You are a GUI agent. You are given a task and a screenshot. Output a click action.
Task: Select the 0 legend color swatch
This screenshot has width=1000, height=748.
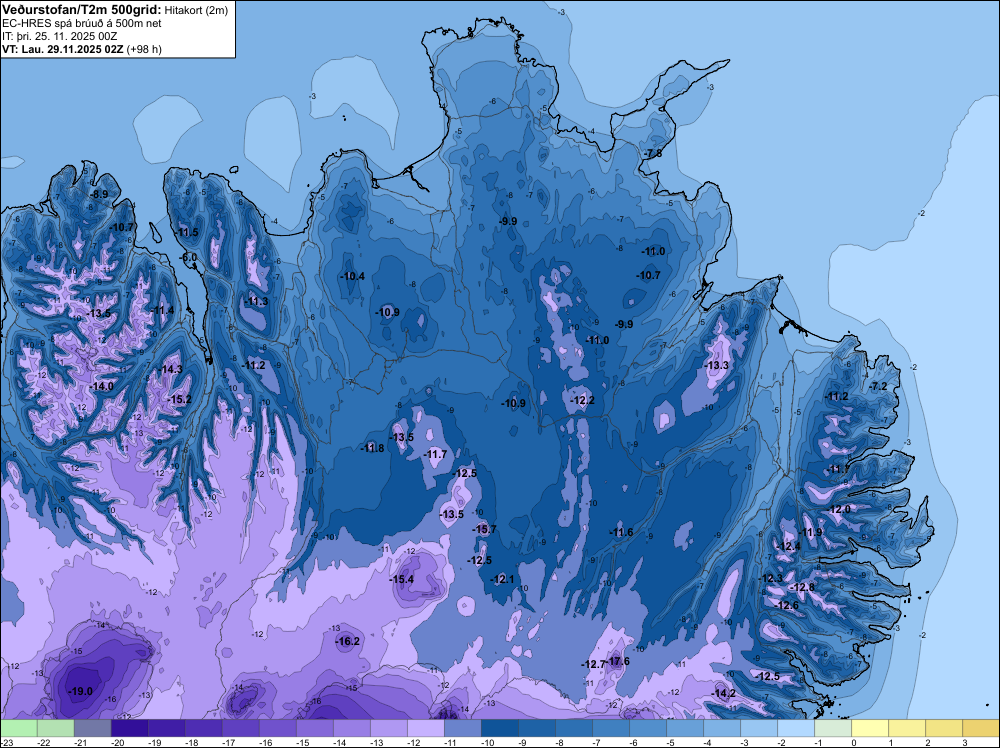coord(870,728)
